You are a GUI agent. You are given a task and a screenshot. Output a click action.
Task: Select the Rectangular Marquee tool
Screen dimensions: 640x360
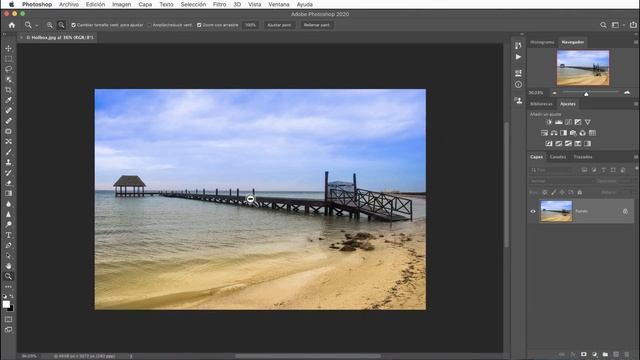point(8,59)
